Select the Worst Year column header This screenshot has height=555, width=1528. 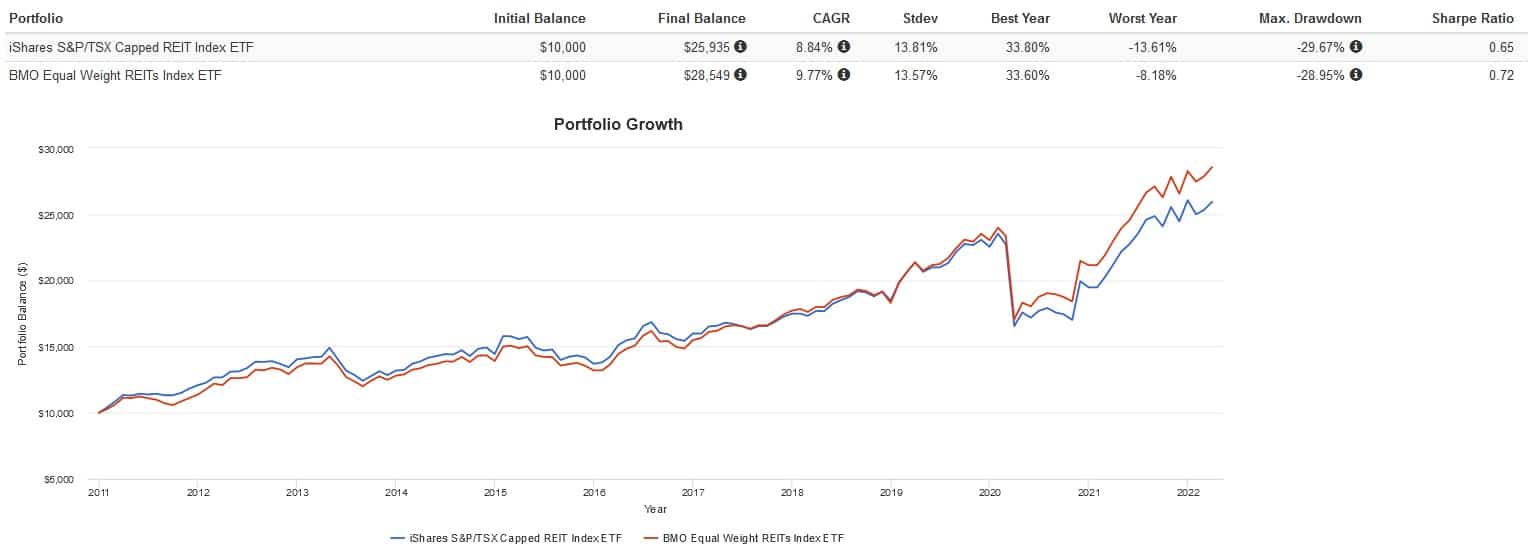(1142, 18)
